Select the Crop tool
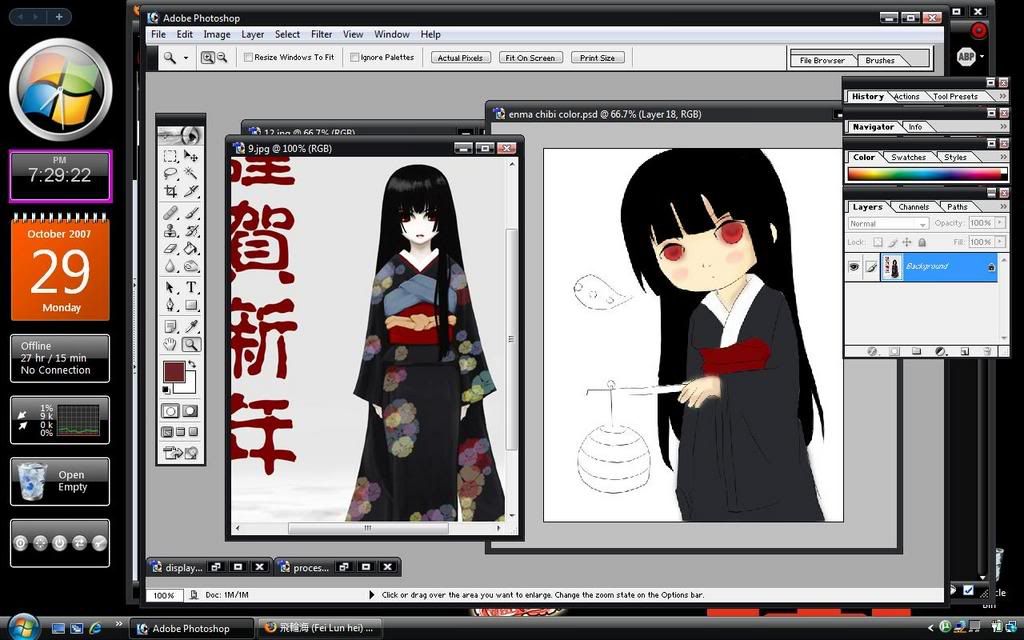The image size is (1024, 640). point(170,191)
